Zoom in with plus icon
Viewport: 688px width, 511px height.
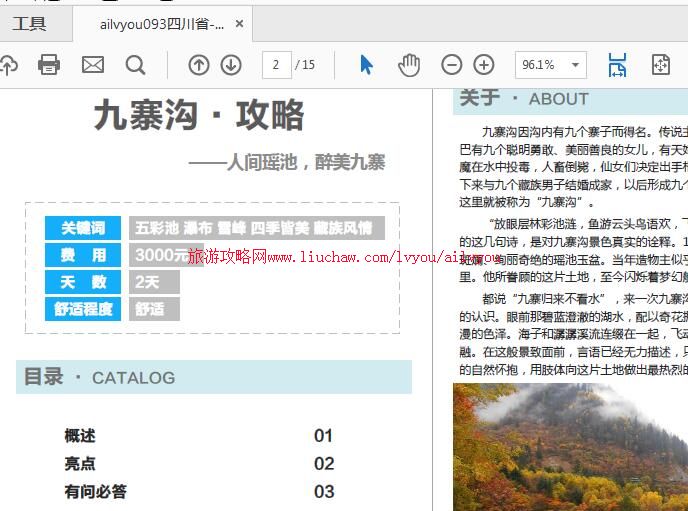[x=484, y=65]
